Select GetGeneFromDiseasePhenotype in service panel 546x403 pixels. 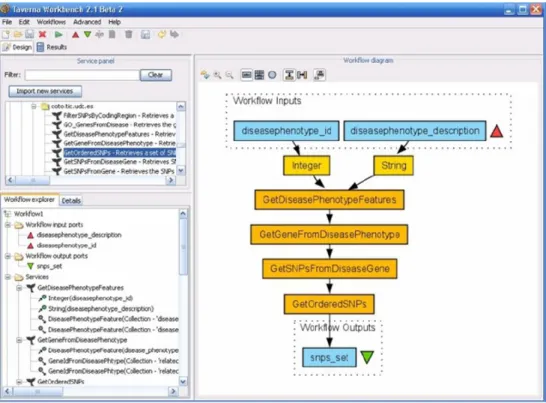click(119, 143)
